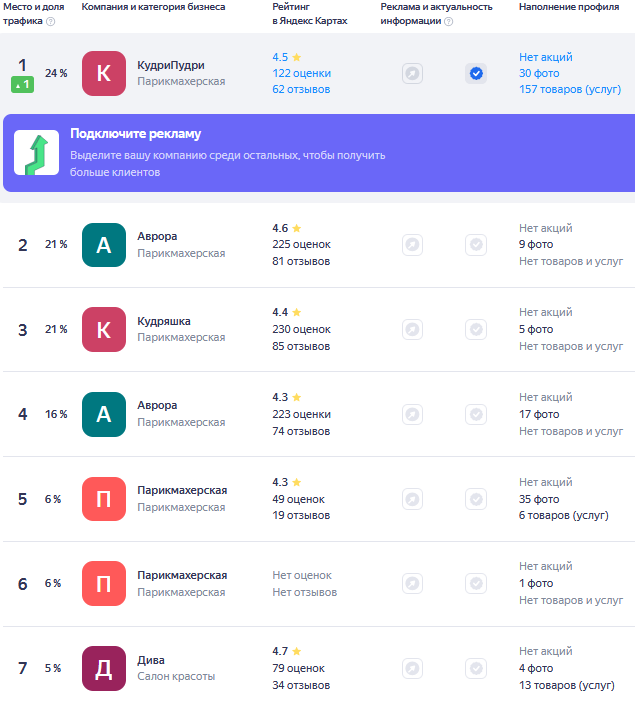Click '1 фото' text in row 6
The width and height of the screenshot is (635, 705).
point(536,584)
